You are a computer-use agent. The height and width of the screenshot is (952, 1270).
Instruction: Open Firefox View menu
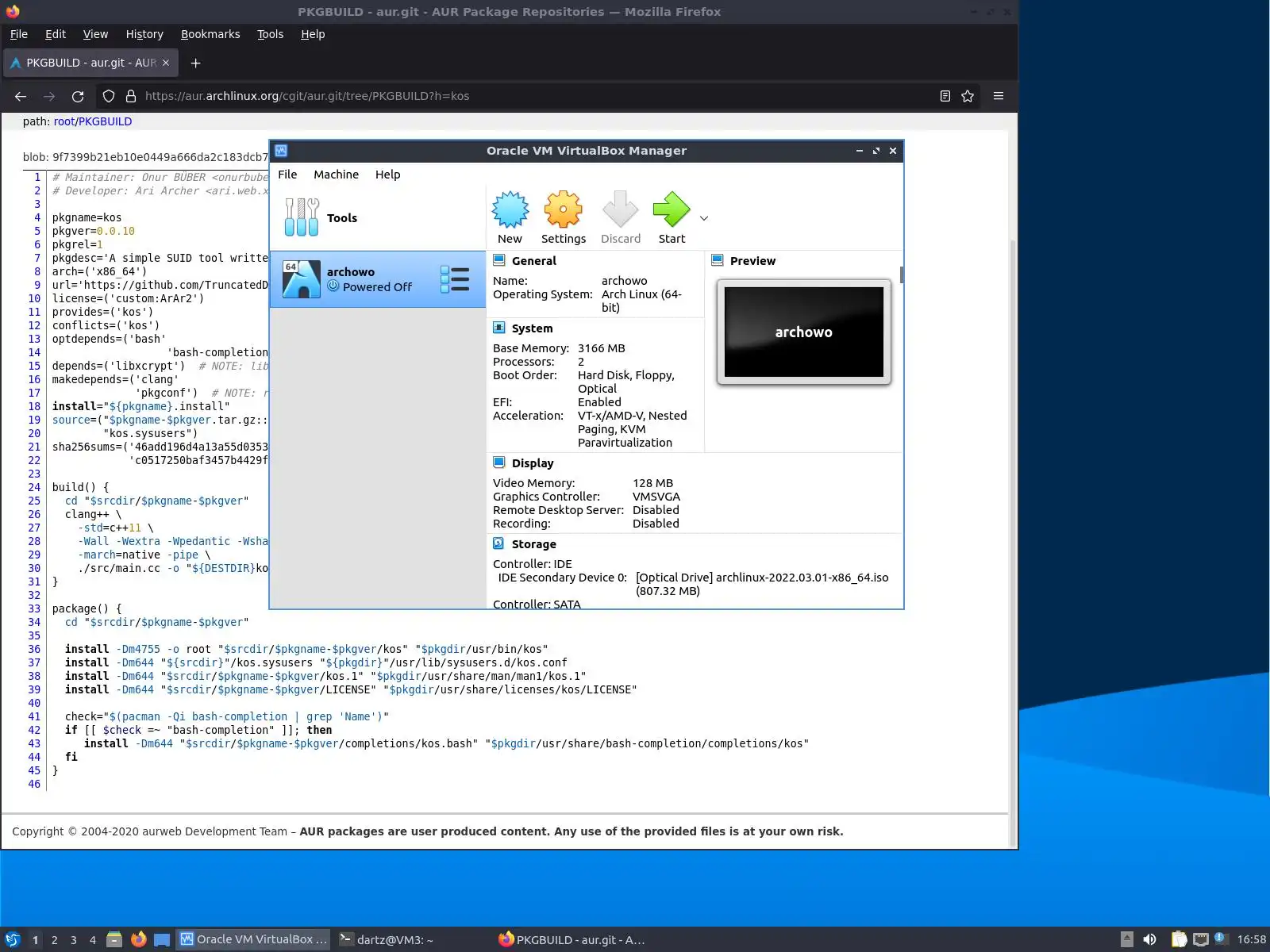(x=95, y=34)
